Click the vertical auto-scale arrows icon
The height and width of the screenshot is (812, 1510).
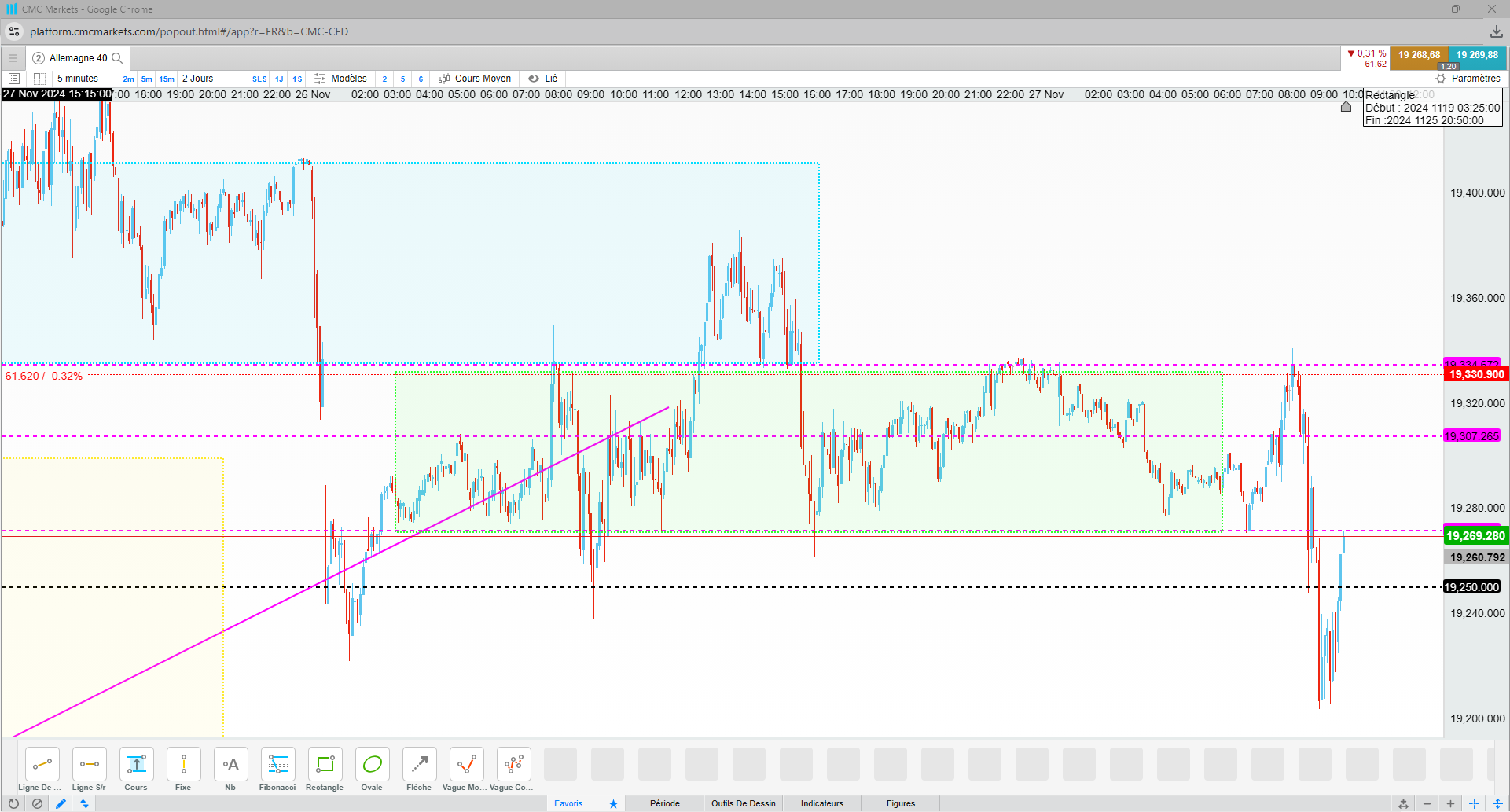tap(1497, 803)
